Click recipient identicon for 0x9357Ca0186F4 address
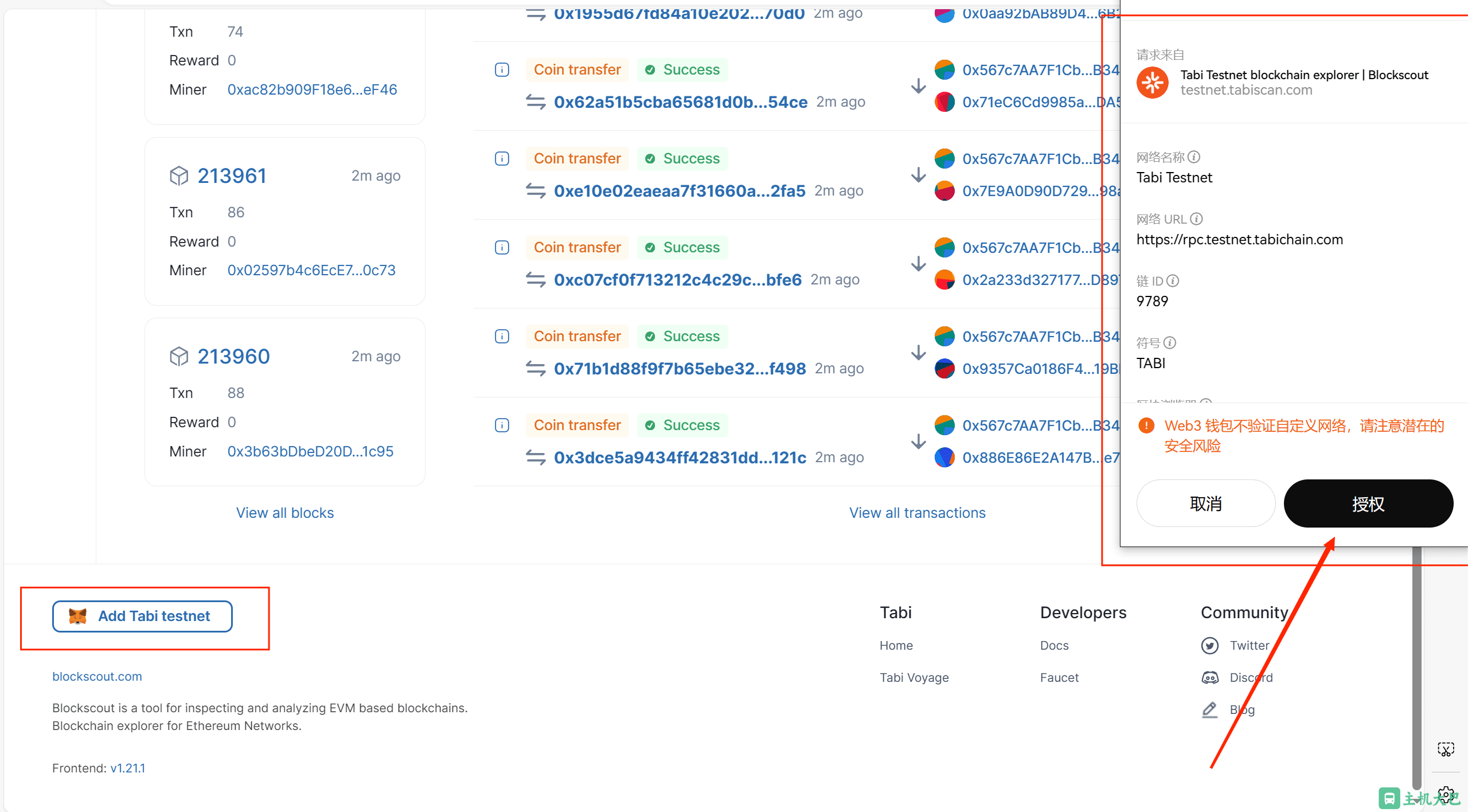1468x812 pixels. [944, 369]
